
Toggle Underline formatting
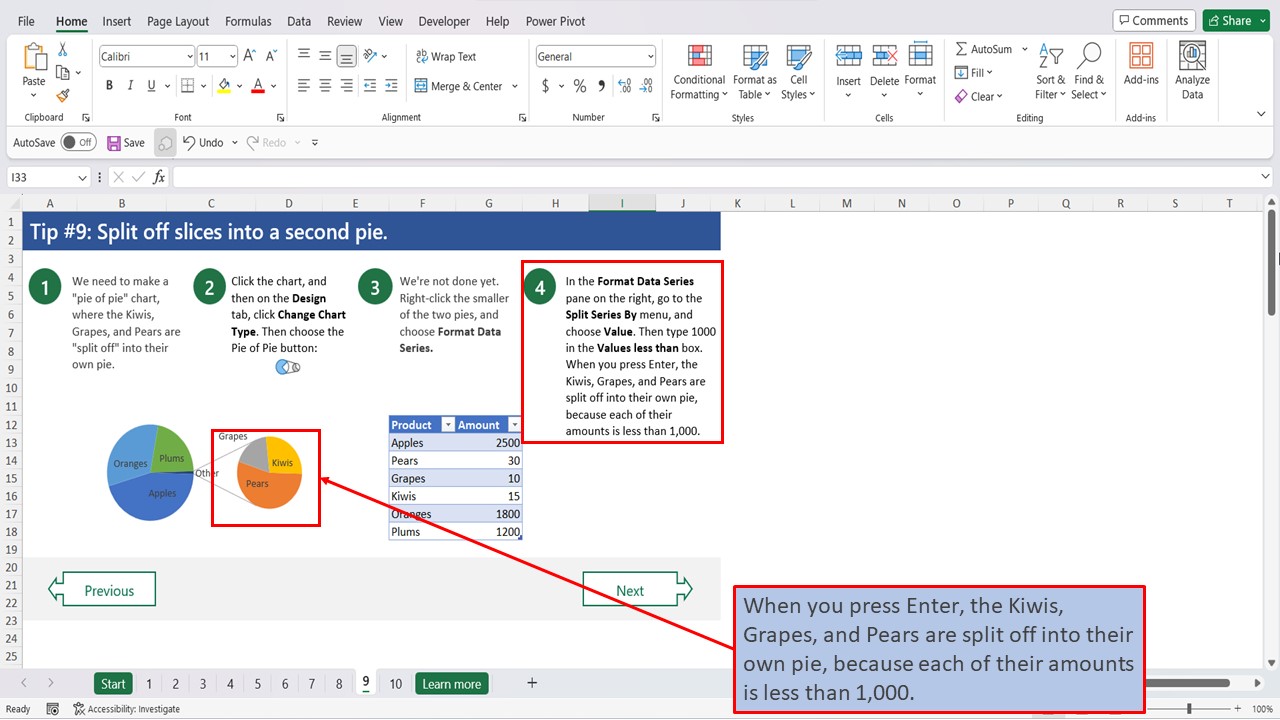click(153, 86)
